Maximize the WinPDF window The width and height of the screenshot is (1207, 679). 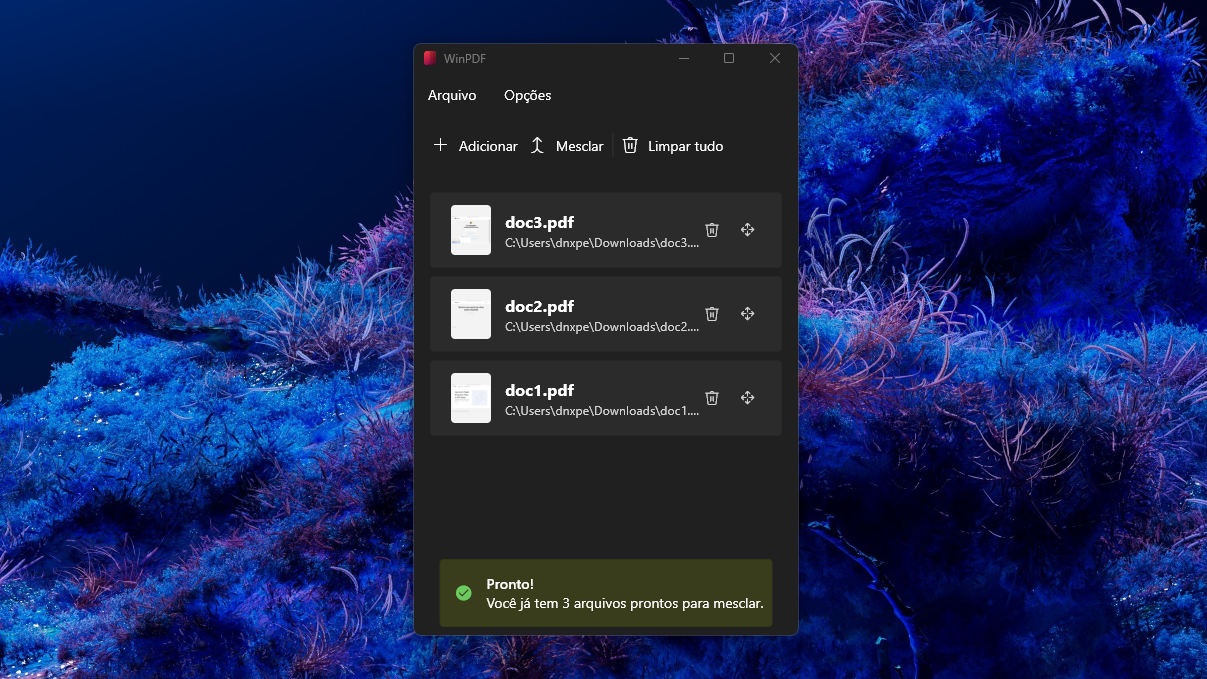pyautogui.click(x=729, y=58)
